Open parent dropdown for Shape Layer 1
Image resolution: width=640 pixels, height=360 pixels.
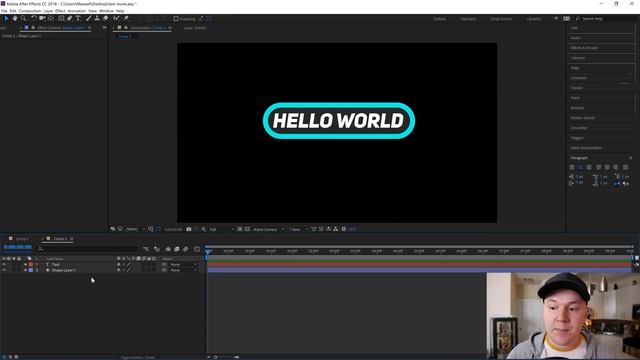(x=183, y=270)
